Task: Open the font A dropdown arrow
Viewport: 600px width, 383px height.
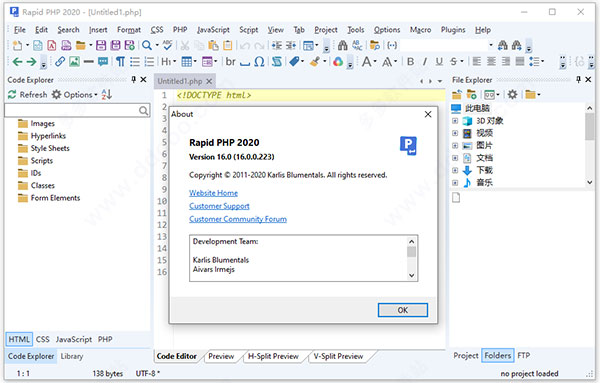Action: [x=375, y=62]
